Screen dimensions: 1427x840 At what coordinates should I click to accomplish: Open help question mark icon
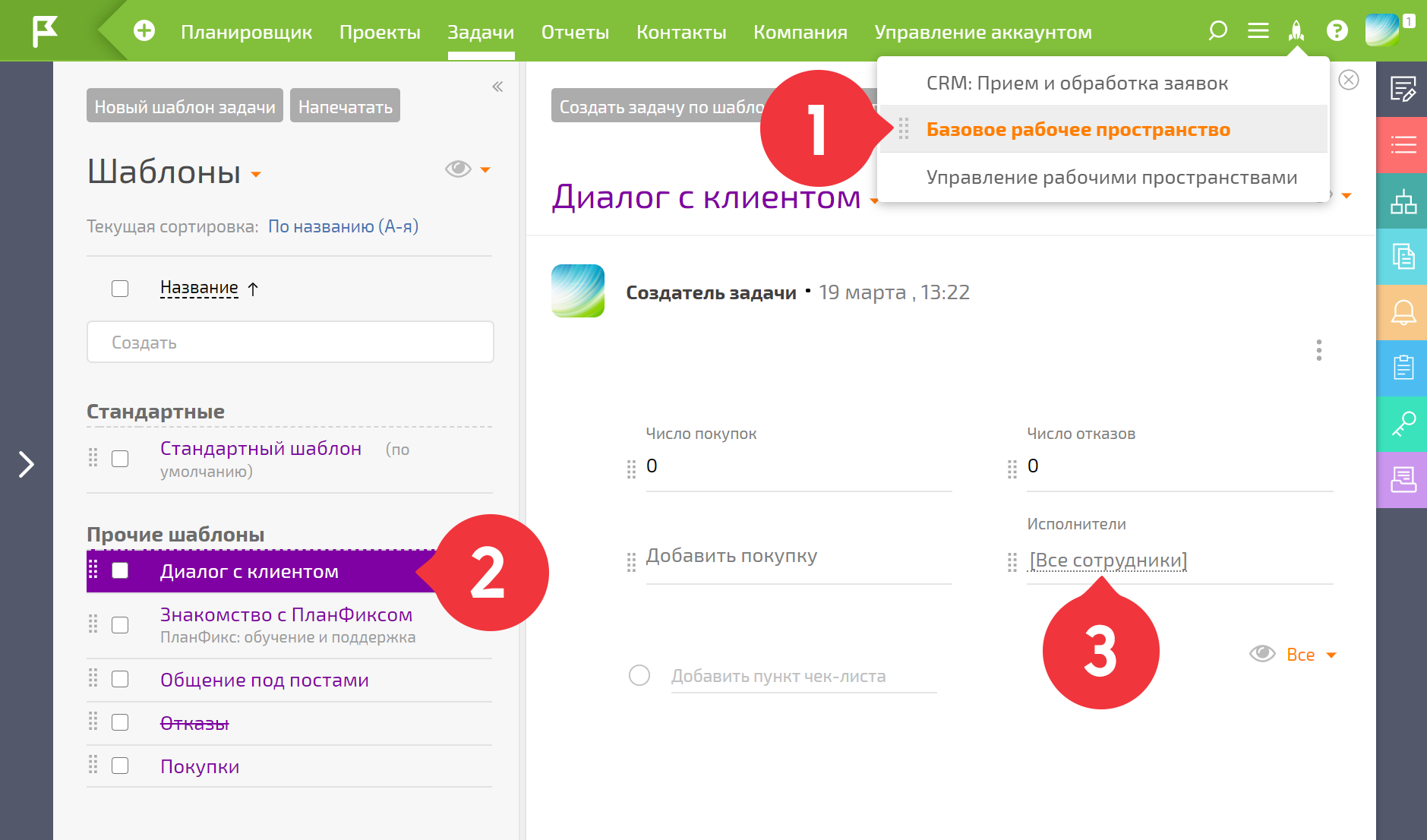(x=1337, y=30)
